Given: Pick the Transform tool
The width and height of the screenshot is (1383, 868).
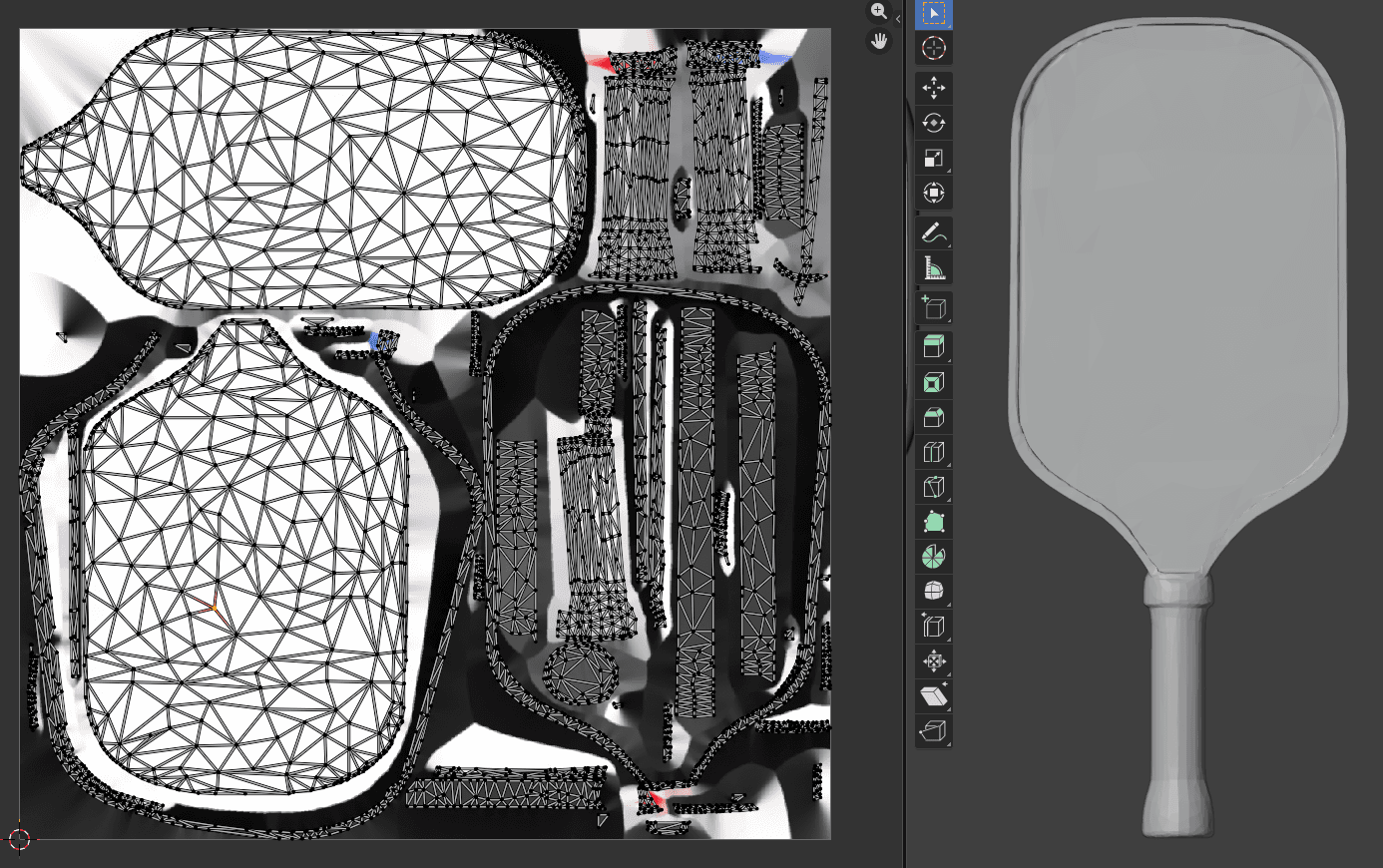Looking at the screenshot, I should click(x=934, y=192).
